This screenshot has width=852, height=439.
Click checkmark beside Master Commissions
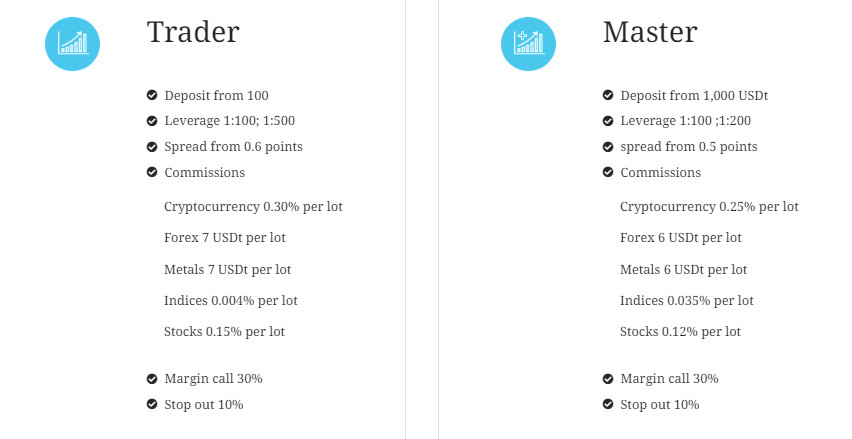pos(608,172)
